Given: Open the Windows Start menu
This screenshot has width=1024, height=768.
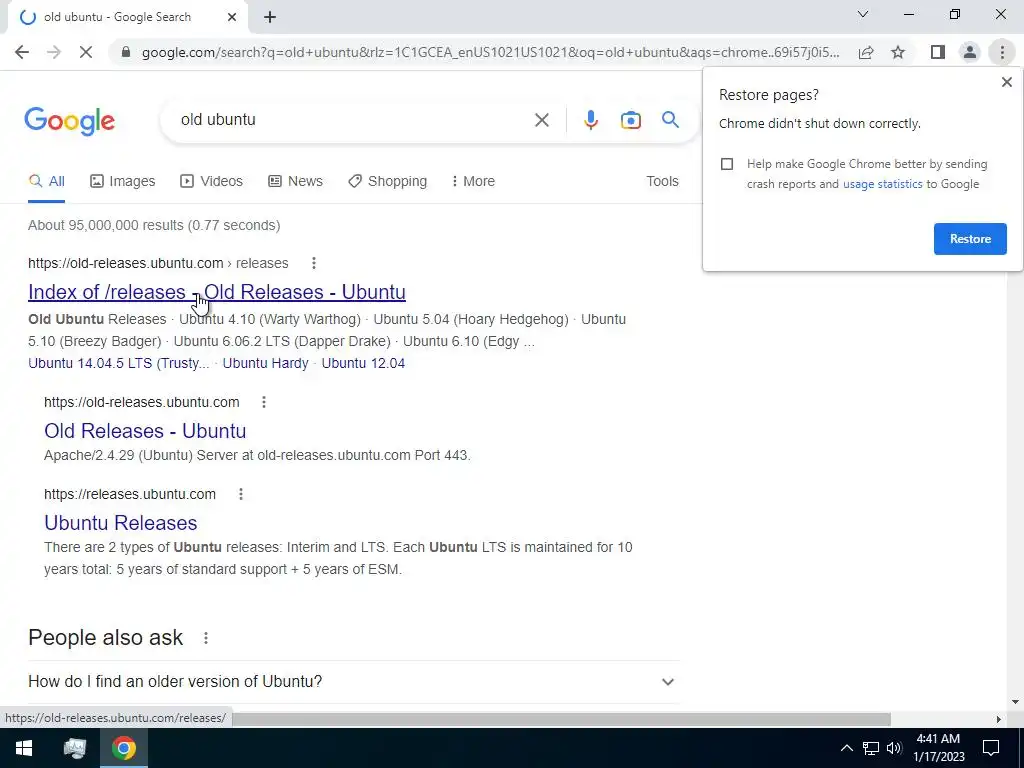Looking at the screenshot, I should tap(24, 748).
